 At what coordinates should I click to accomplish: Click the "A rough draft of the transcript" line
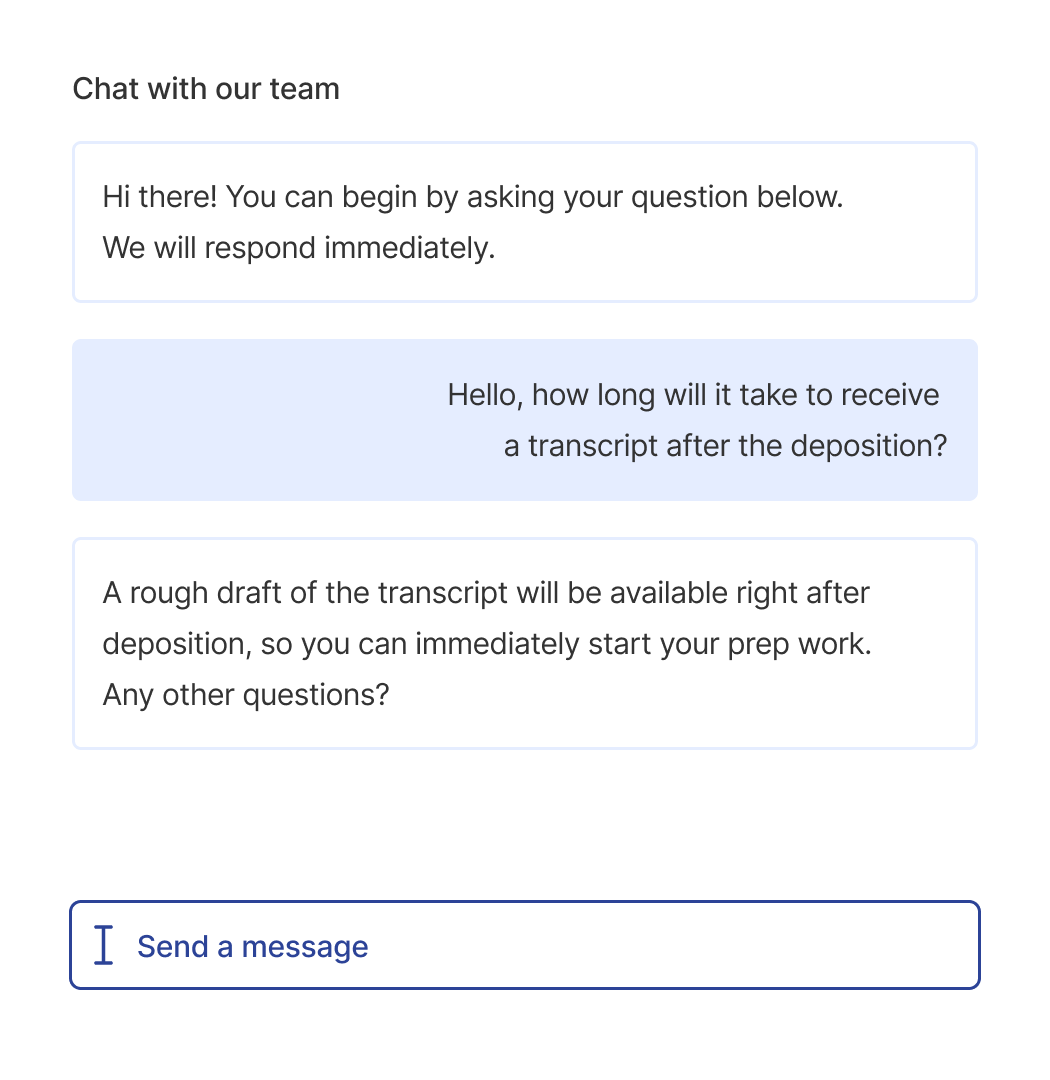486,593
